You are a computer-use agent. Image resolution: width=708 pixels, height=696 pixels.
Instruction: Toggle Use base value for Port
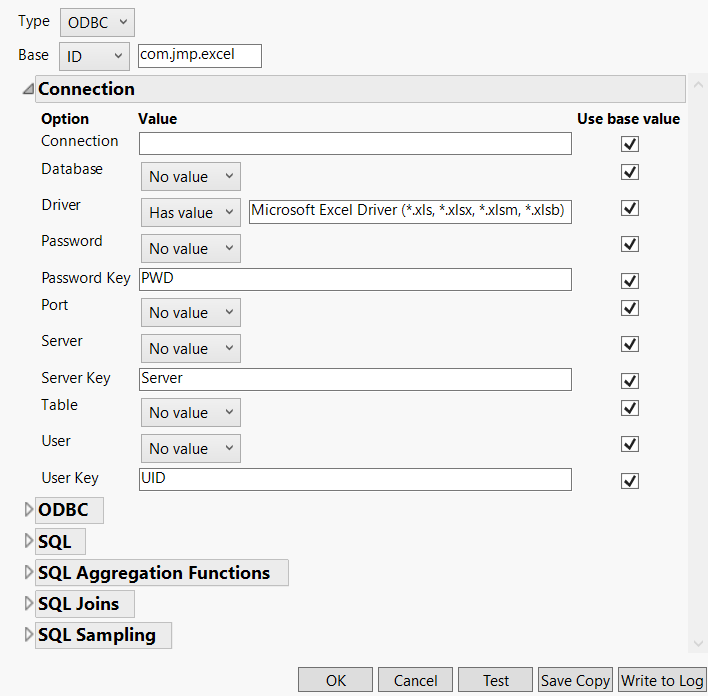pos(629,308)
